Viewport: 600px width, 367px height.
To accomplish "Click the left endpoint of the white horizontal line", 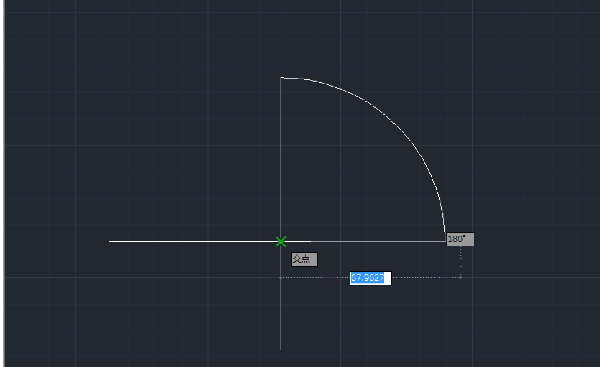I will click(x=110, y=241).
